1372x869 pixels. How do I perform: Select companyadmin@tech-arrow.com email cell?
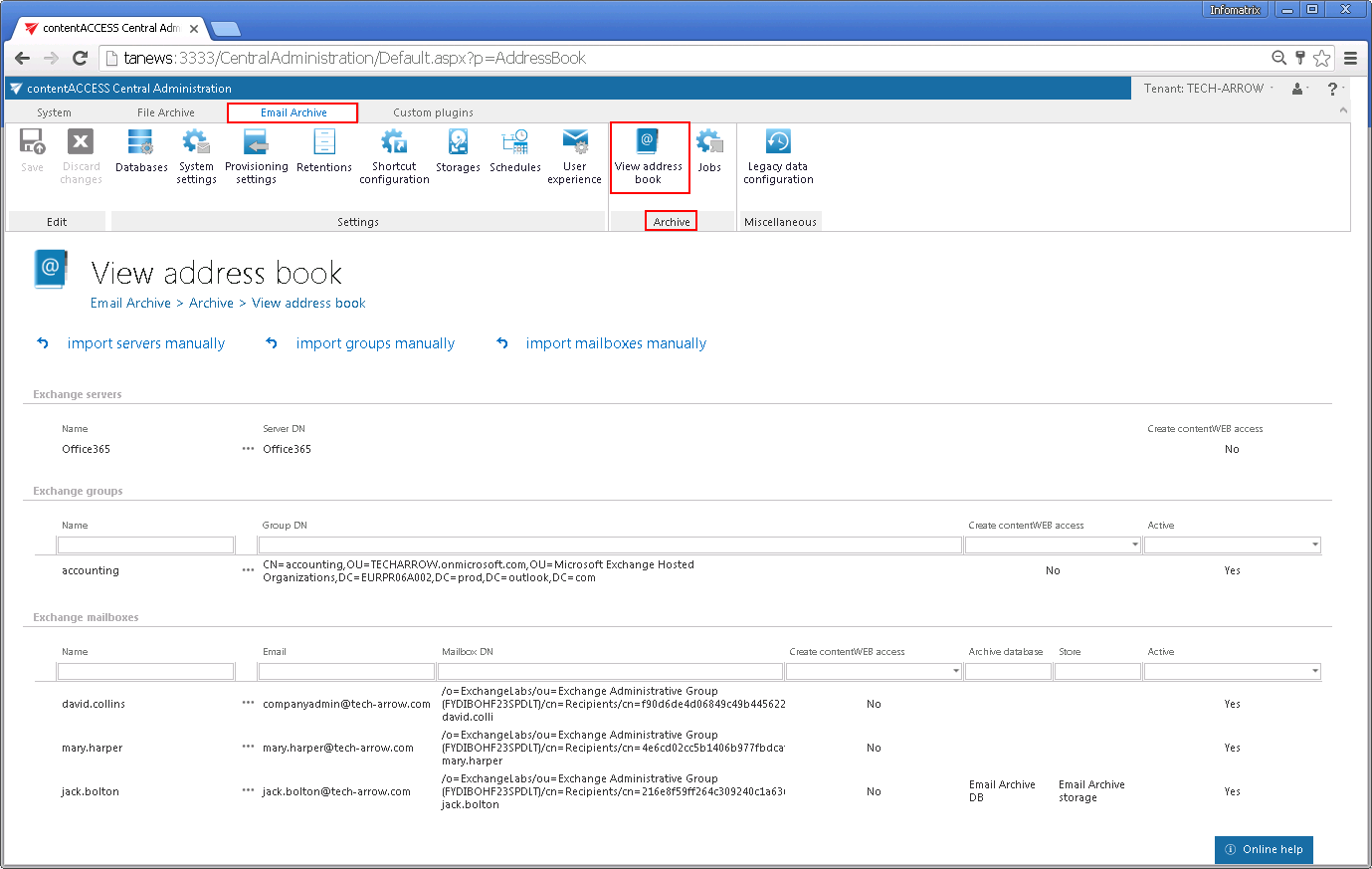coord(346,704)
